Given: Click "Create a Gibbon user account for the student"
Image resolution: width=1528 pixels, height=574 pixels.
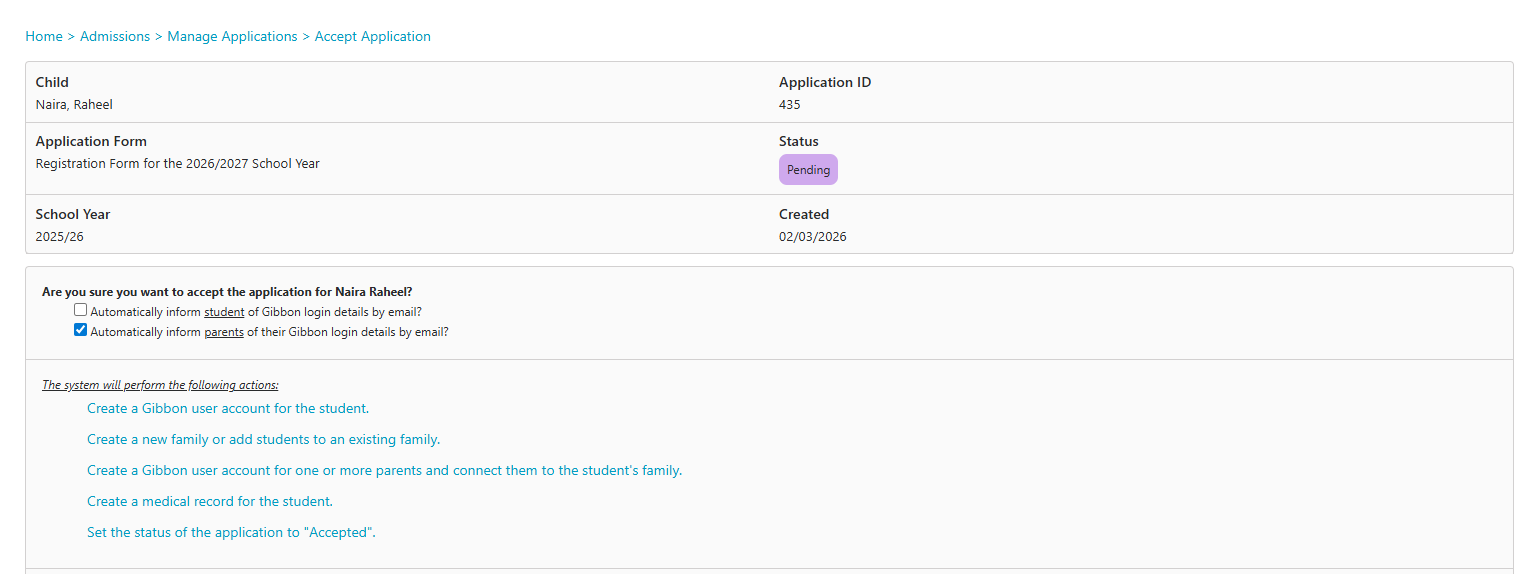Looking at the screenshot, I should point(228,408).
